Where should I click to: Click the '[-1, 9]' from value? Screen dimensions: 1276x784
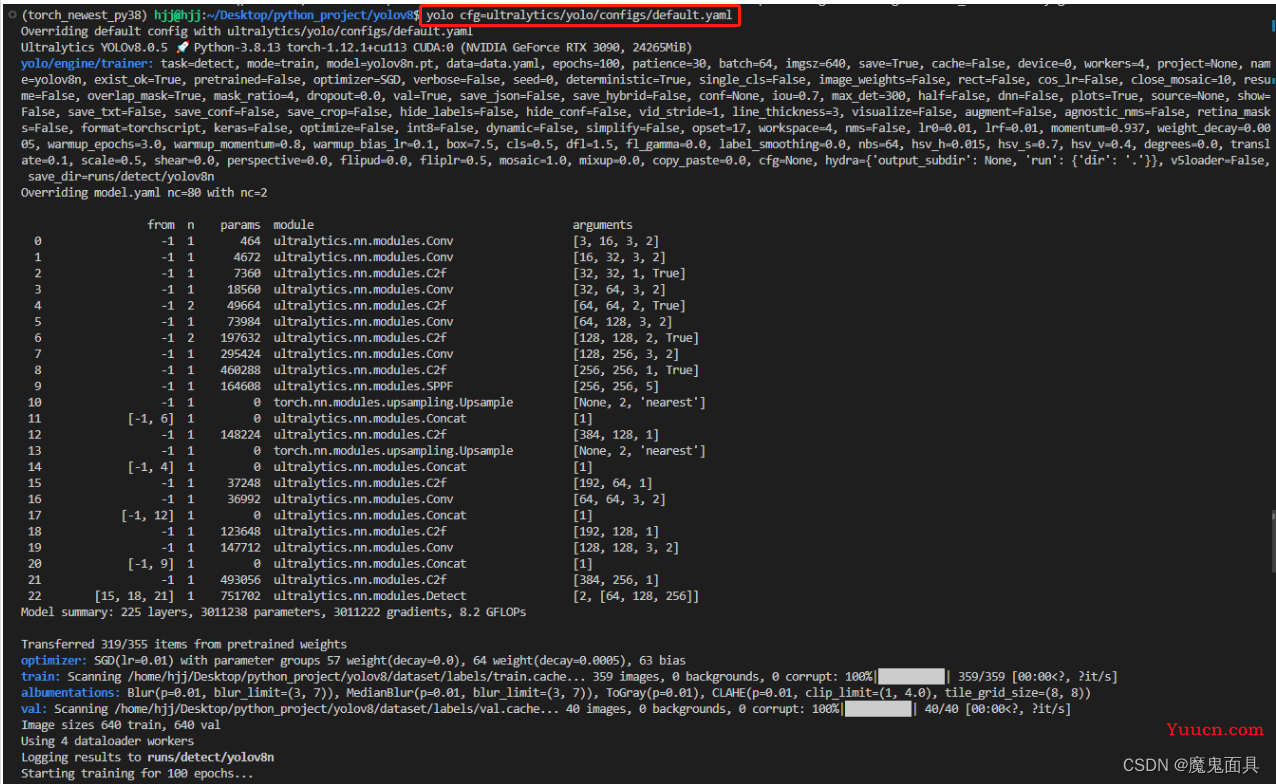(151, 563)
